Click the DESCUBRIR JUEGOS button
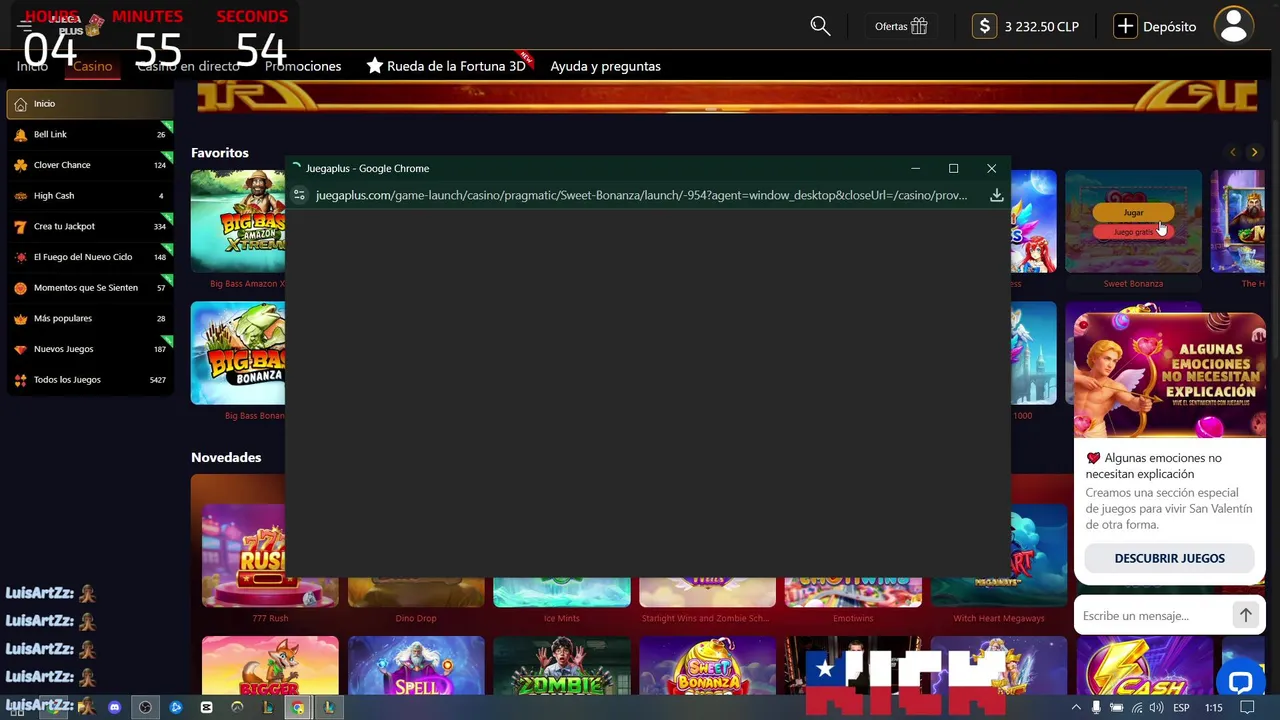 1169,558
